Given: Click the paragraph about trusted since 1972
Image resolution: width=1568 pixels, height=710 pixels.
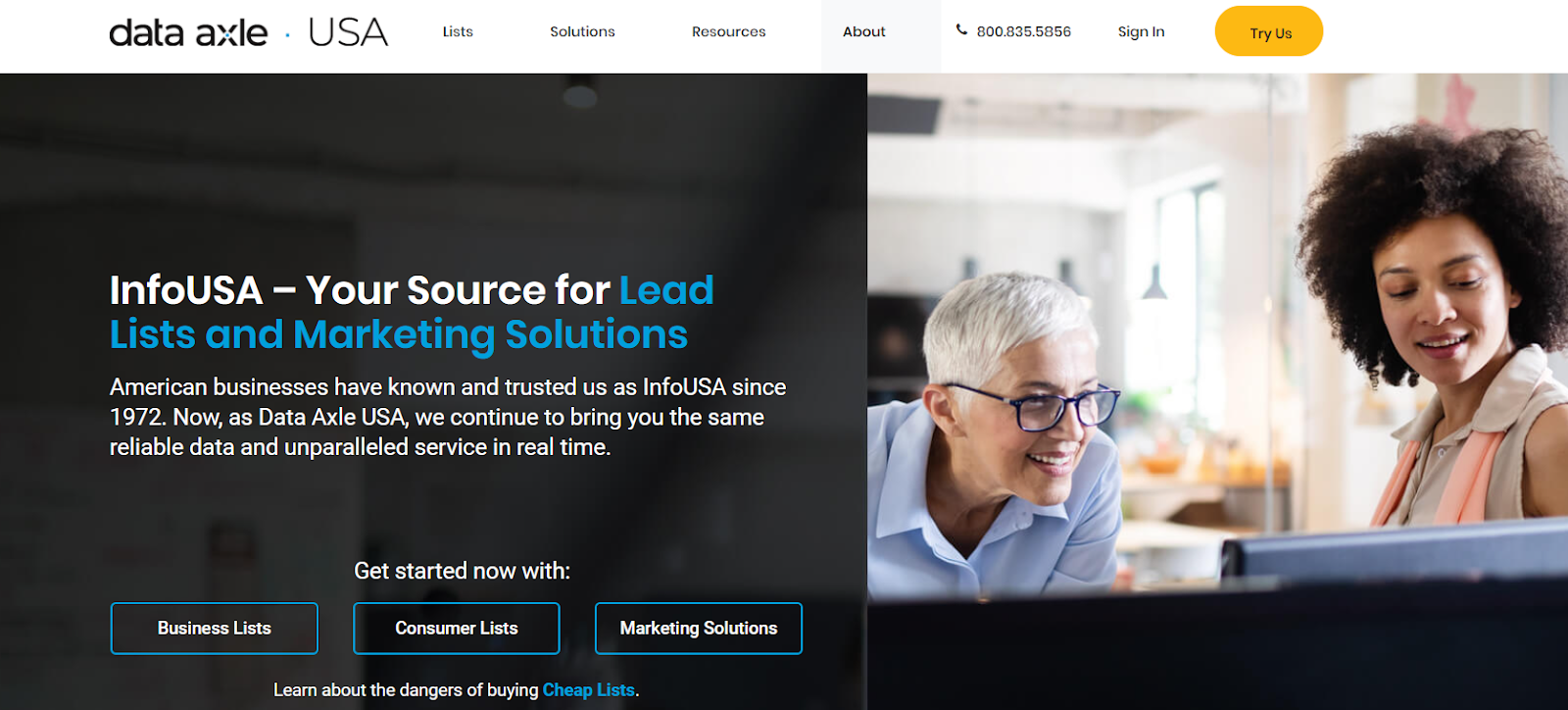Looking at the screenshot, I should 448,417.
